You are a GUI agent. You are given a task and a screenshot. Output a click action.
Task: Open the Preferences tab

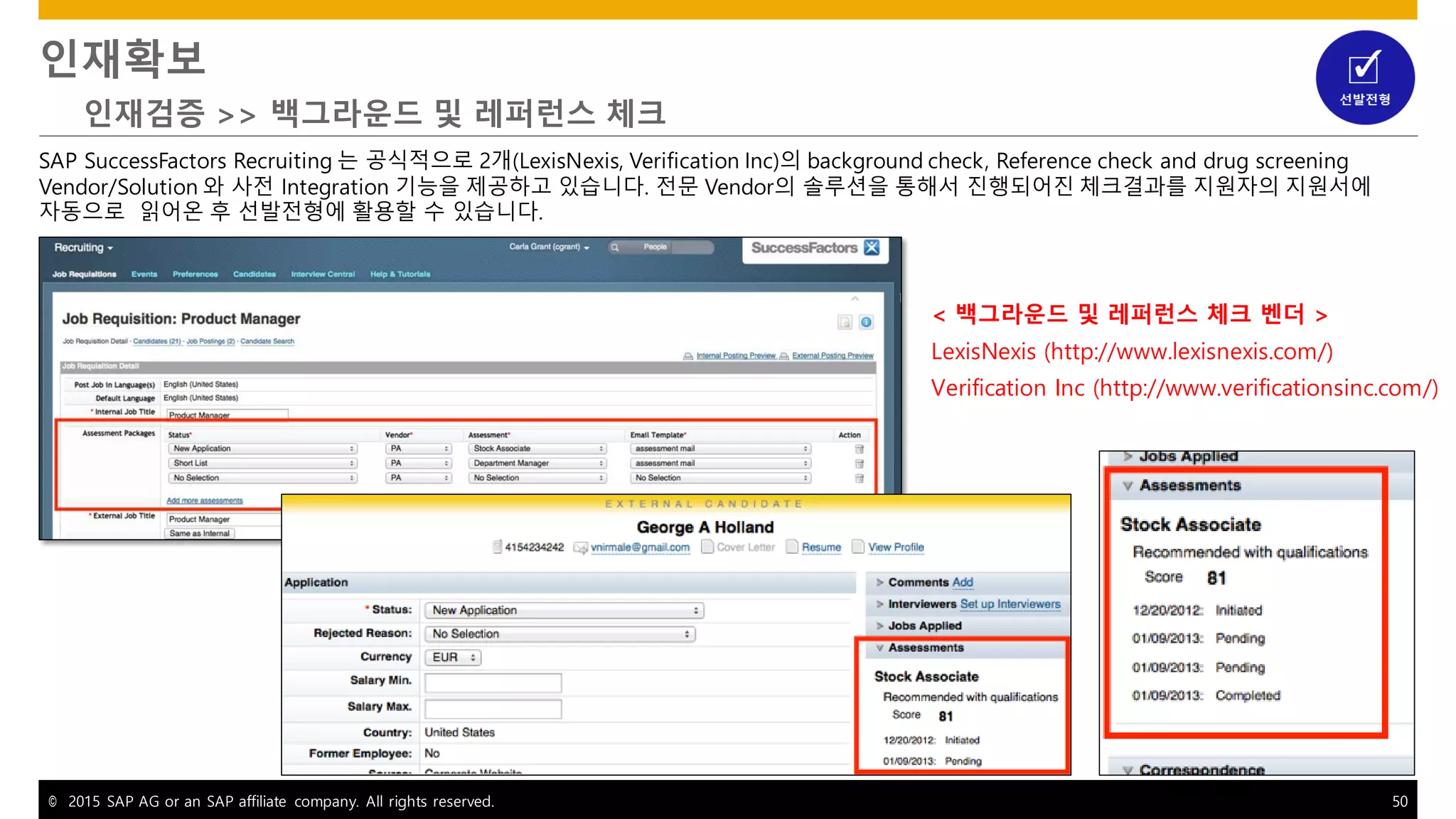(x=196, y=274)
